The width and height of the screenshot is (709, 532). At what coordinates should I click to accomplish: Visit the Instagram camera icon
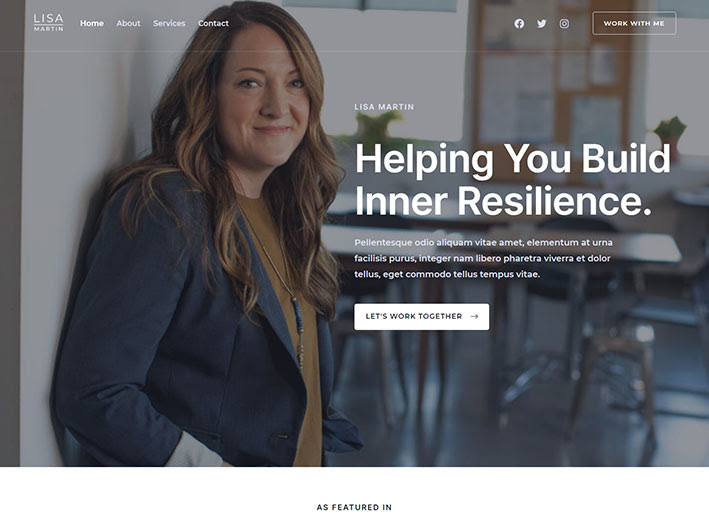point(564,24)
